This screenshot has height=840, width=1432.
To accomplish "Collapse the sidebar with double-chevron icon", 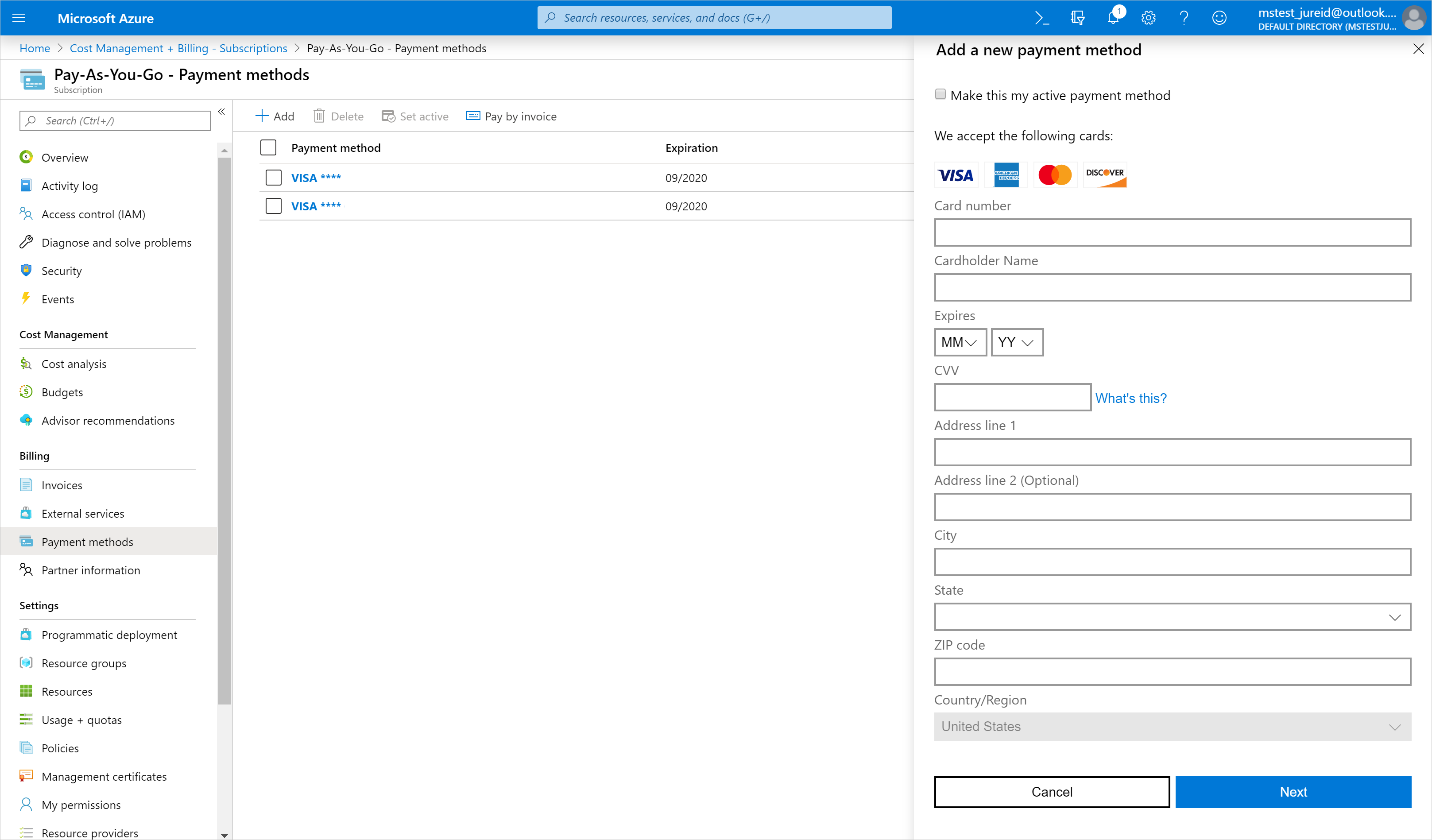I will (221, 112).
